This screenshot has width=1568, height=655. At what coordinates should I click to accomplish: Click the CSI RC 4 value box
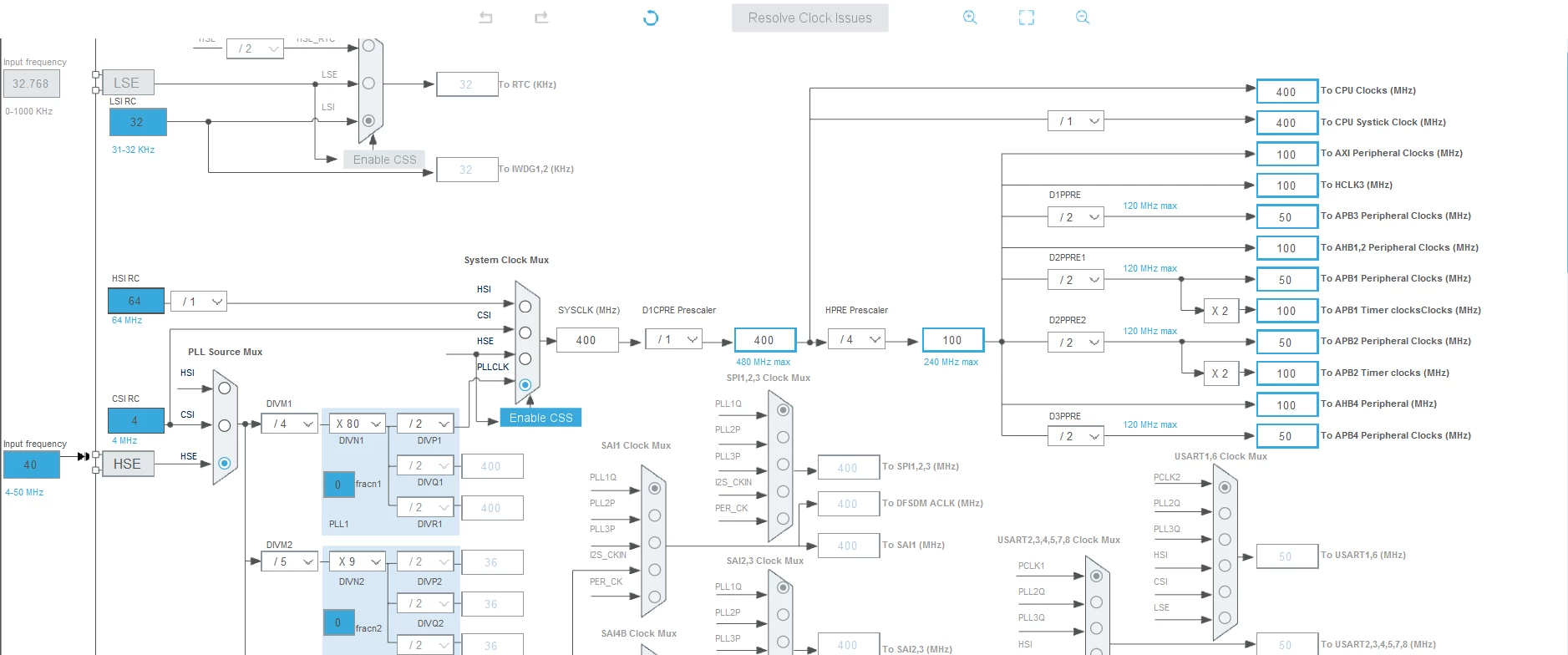click(135, 420)
